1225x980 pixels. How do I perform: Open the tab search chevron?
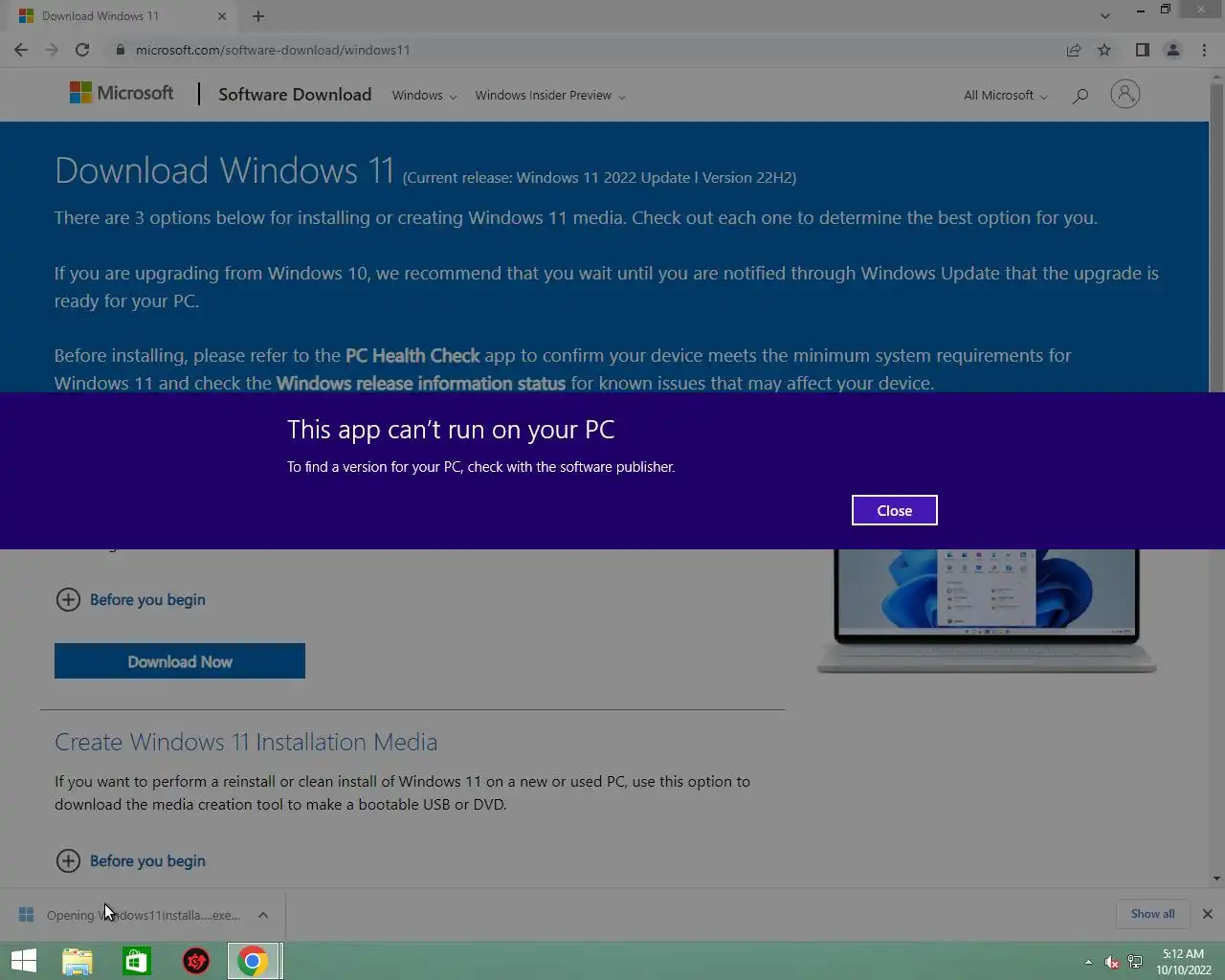(1105, 16)
